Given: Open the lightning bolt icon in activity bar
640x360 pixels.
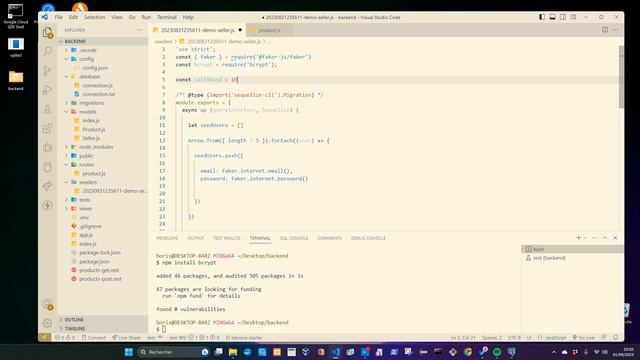Looking at the screenshot, I should 48,205.
